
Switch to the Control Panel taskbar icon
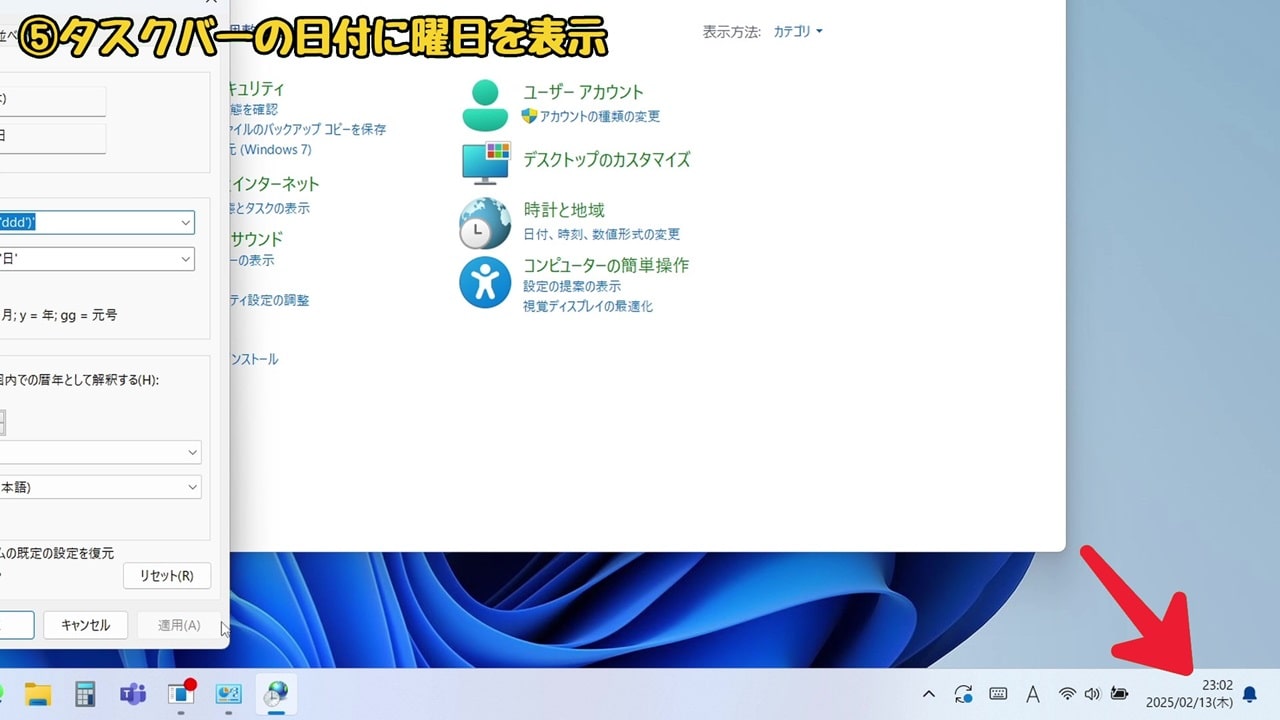(x=229, y=694)
